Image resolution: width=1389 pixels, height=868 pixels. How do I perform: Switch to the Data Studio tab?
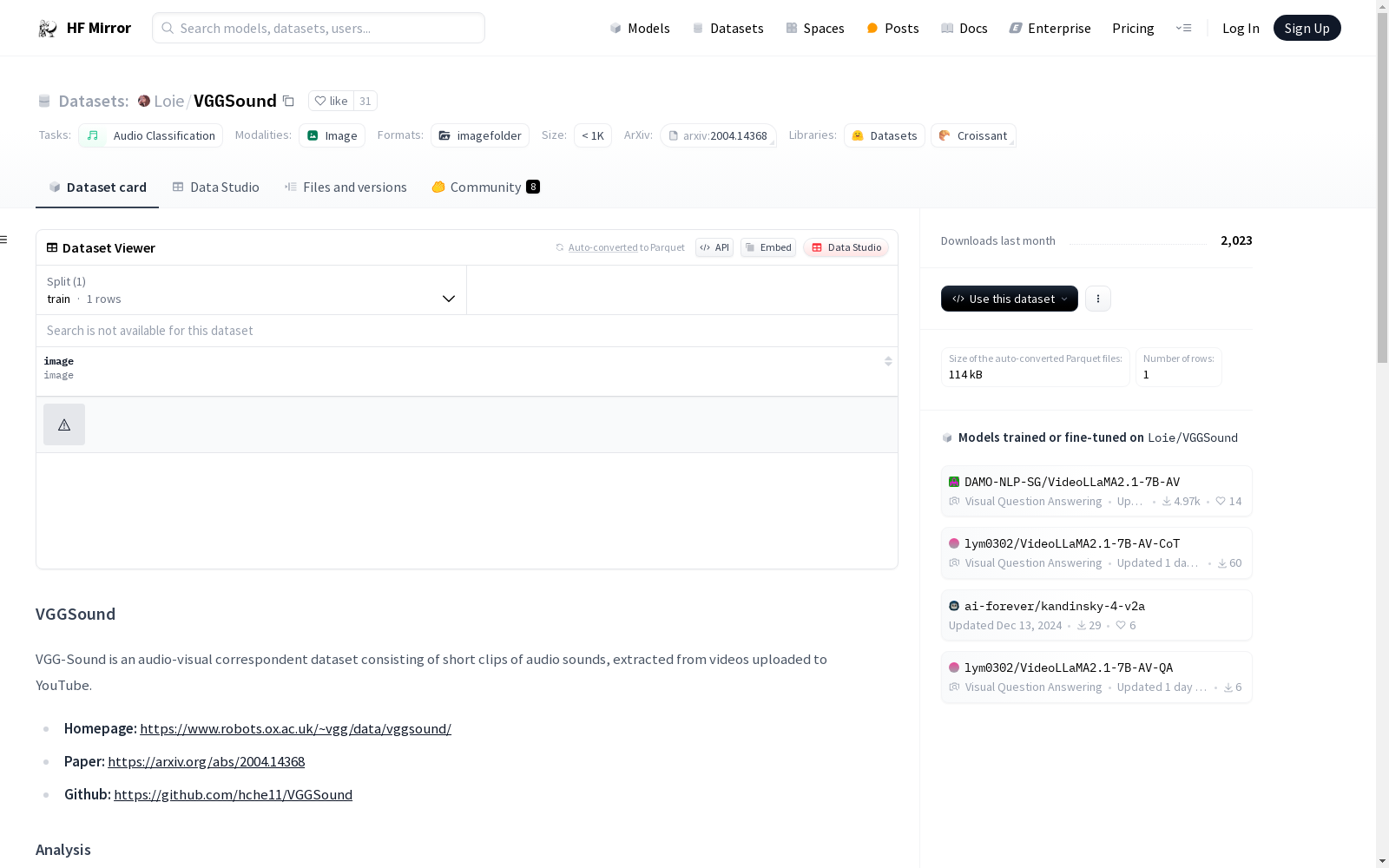[x=215, y=187]
